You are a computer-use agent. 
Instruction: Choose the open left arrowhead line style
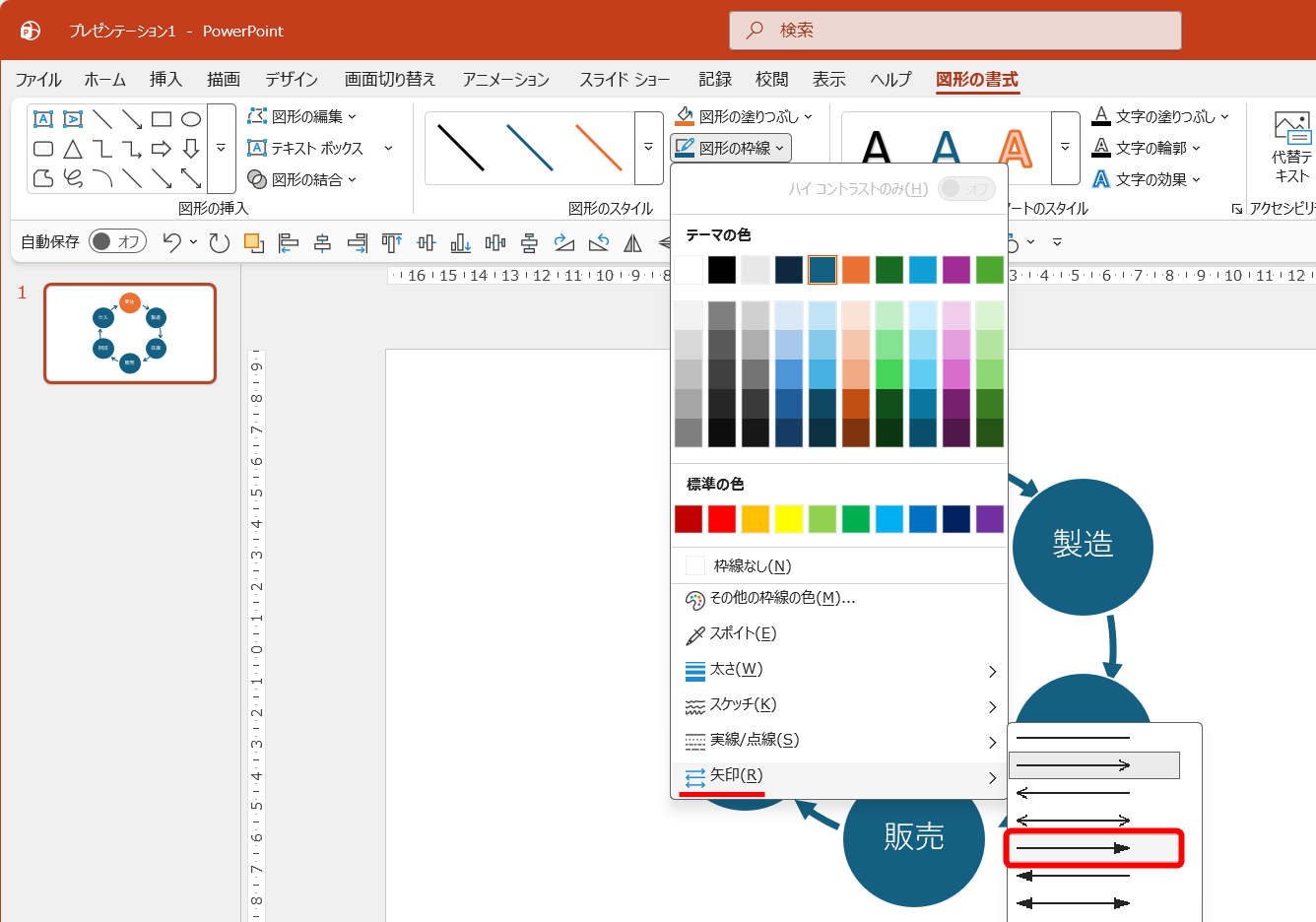[x=1093, y=793]
